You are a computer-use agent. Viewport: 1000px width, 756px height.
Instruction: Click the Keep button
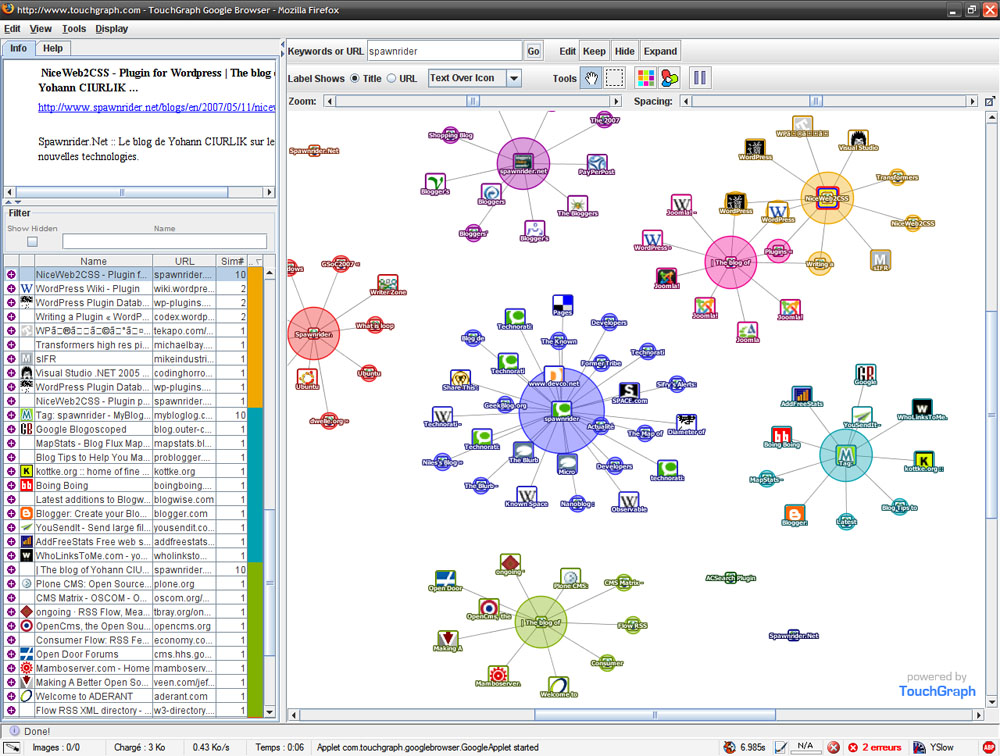click(594, 51)
